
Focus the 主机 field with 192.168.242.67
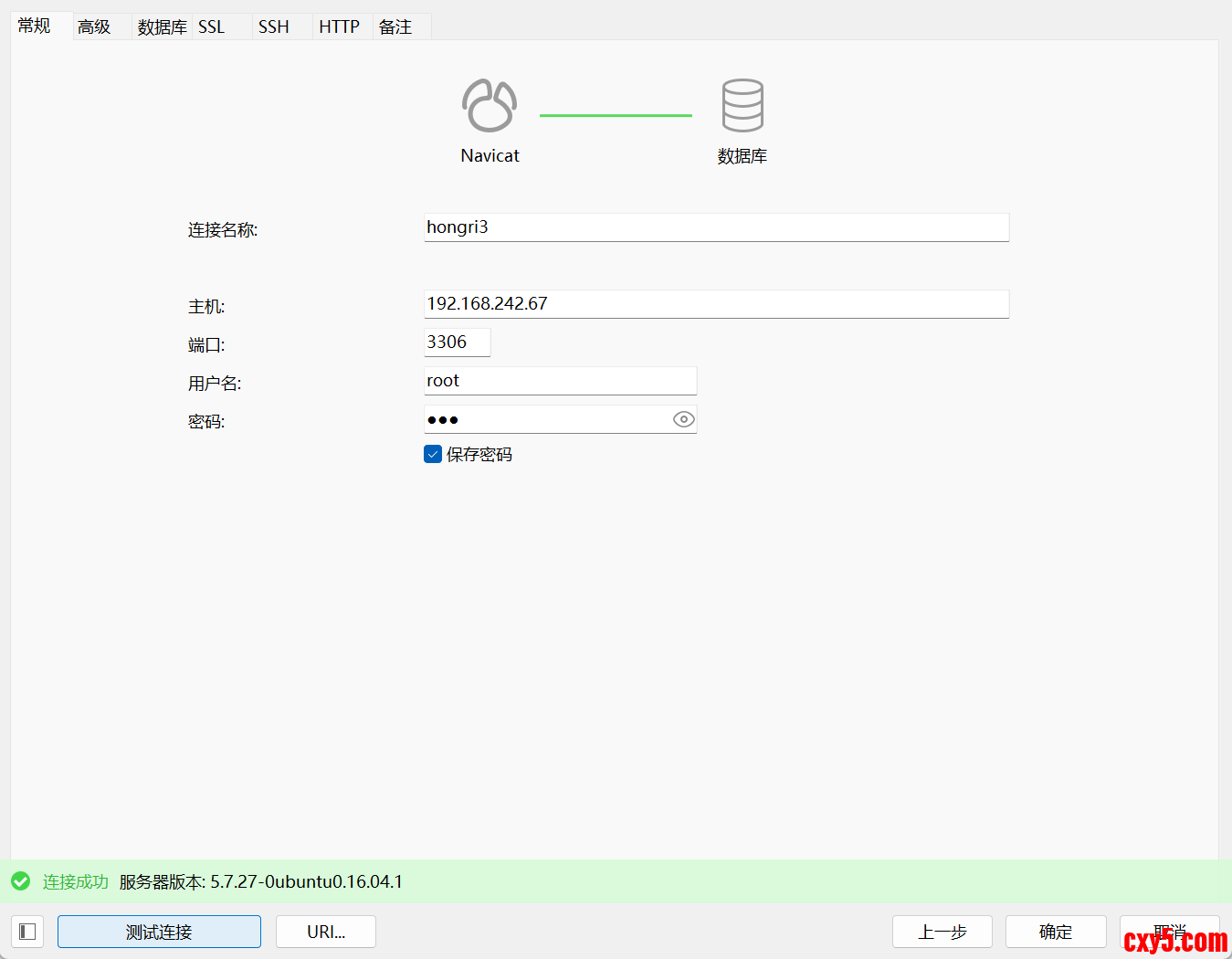(x=716, y=304)
